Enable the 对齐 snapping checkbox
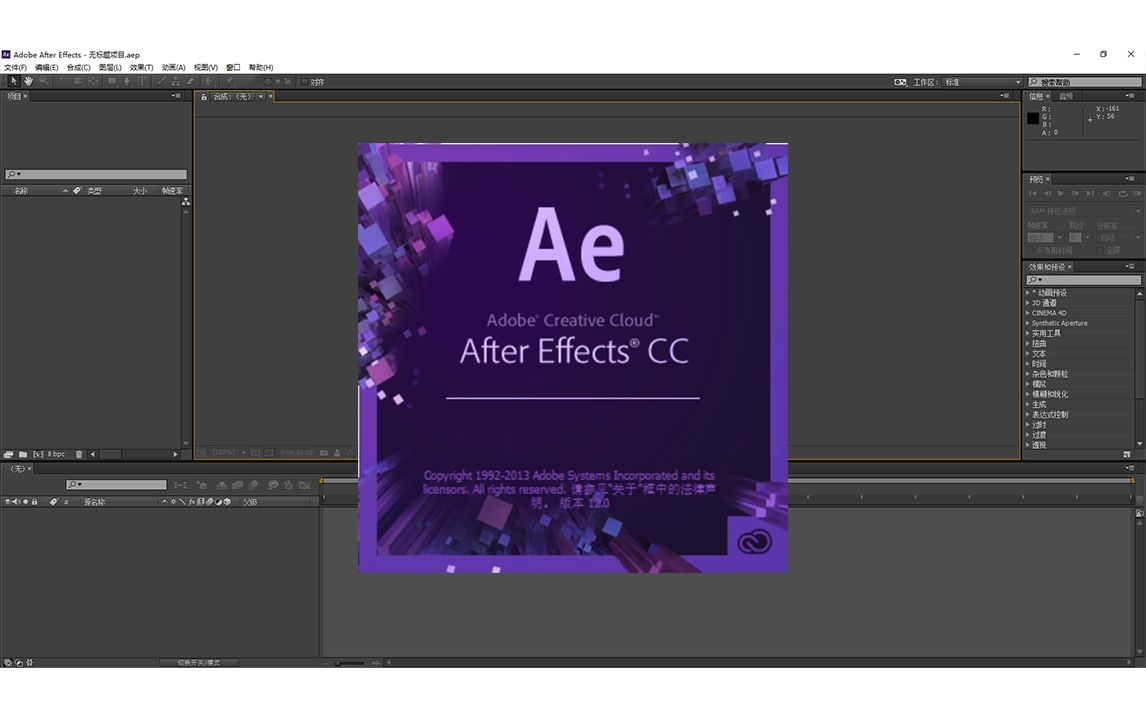Image resolution: width=1146 pixels, height=716 pixels. pos(305,82)
